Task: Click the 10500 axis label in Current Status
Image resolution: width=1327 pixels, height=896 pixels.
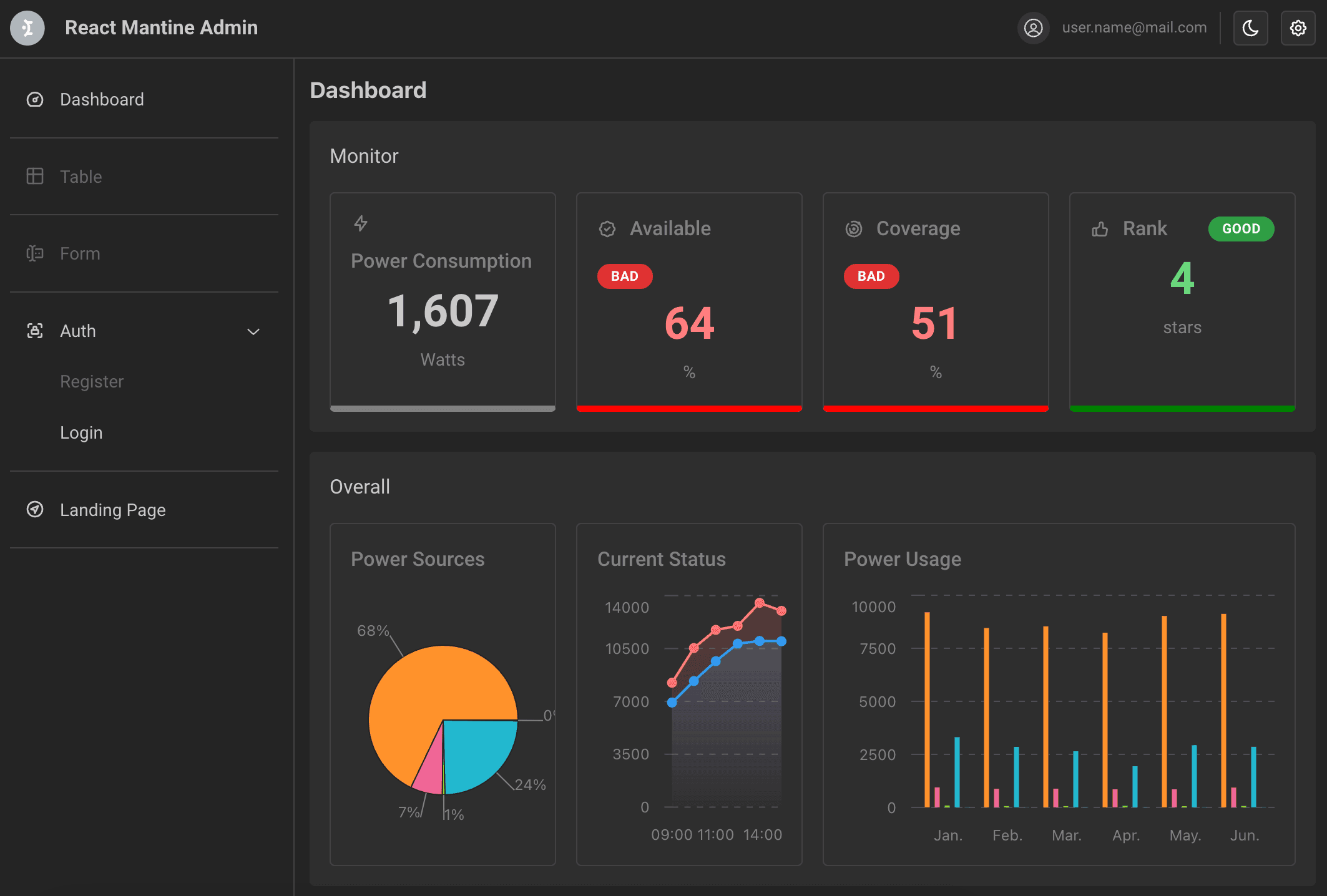Action: [x=627, y=648]
